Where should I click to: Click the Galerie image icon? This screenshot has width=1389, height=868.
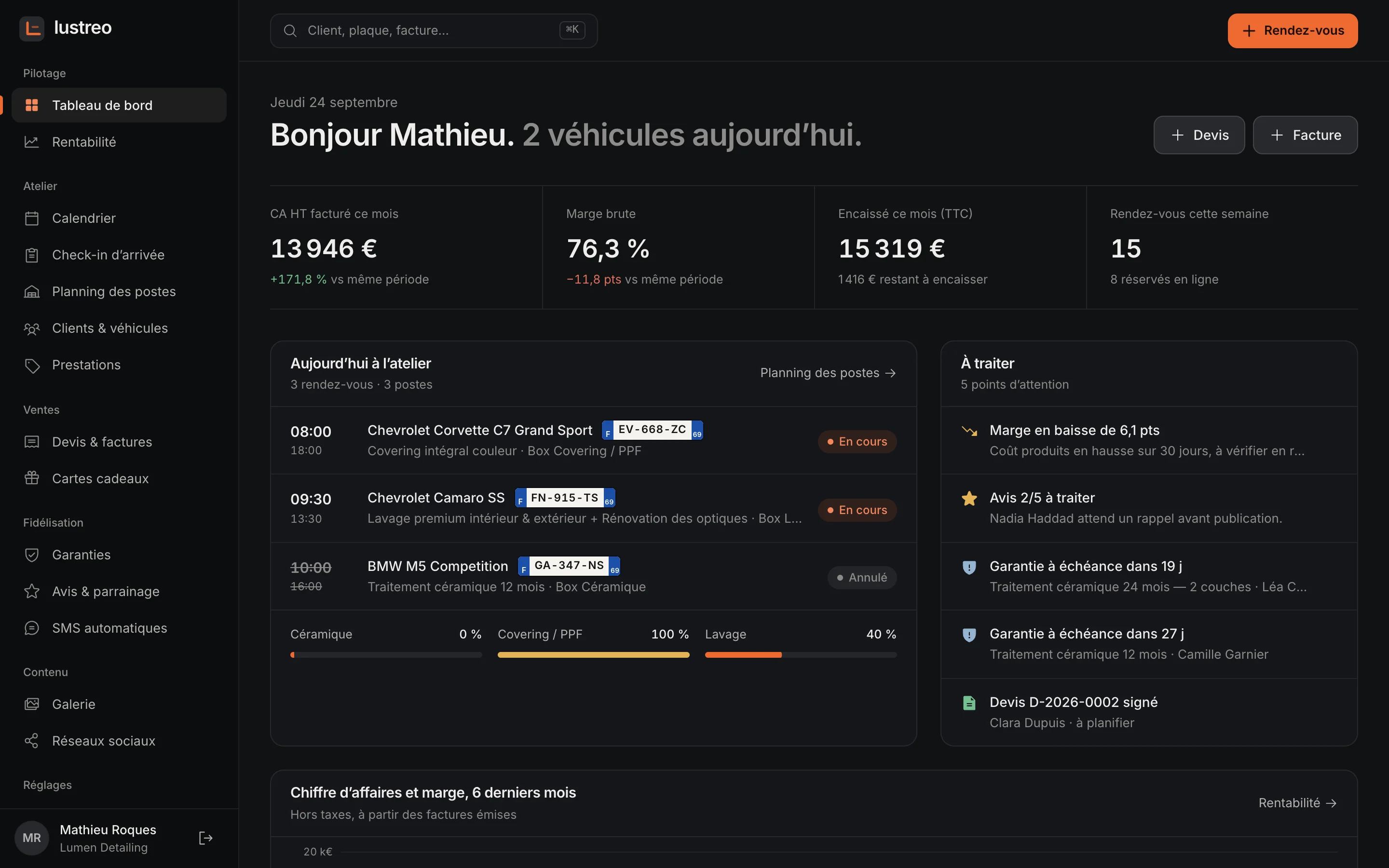[32, 705]
